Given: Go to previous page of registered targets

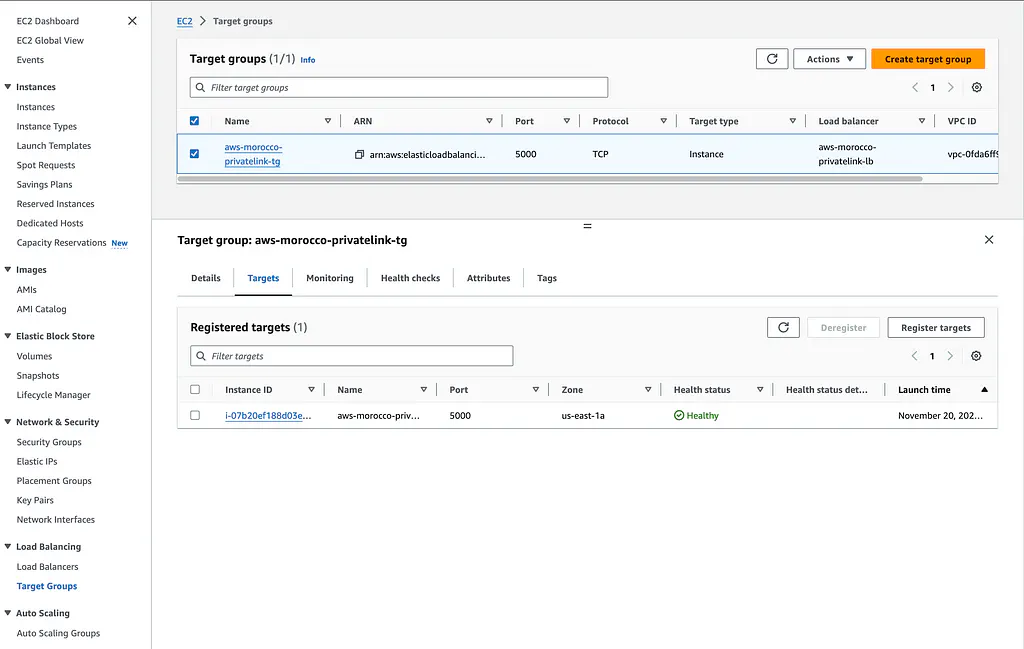Looking at the screenshot, I should [x=914, y=356].
